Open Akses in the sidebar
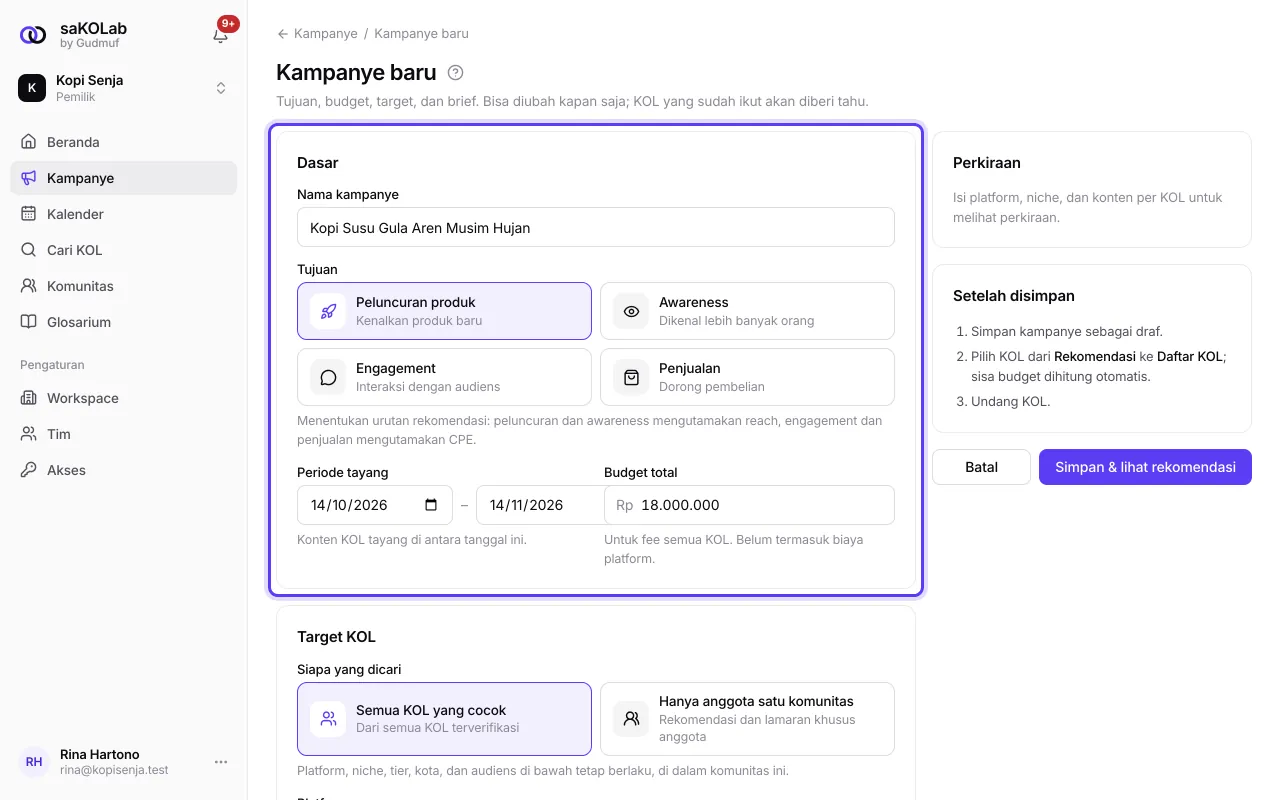 (x=124, y=470)
